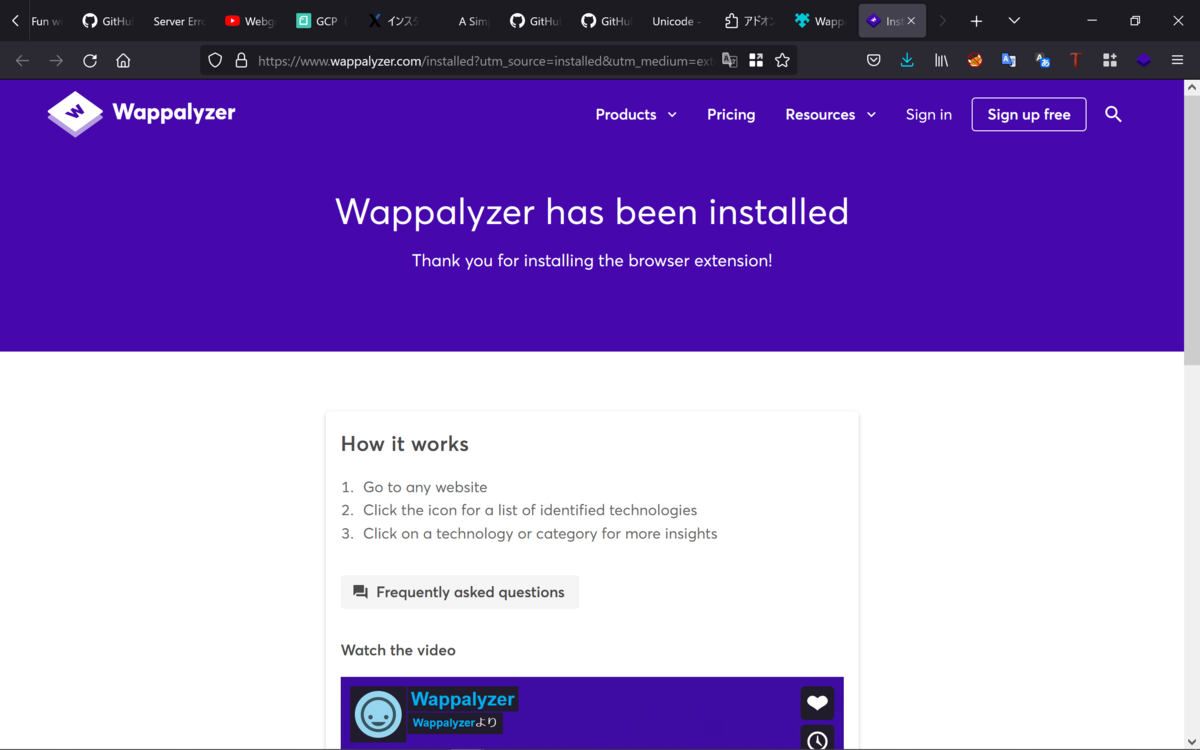Click the 'How it works' heading

(x=405, y=444)
